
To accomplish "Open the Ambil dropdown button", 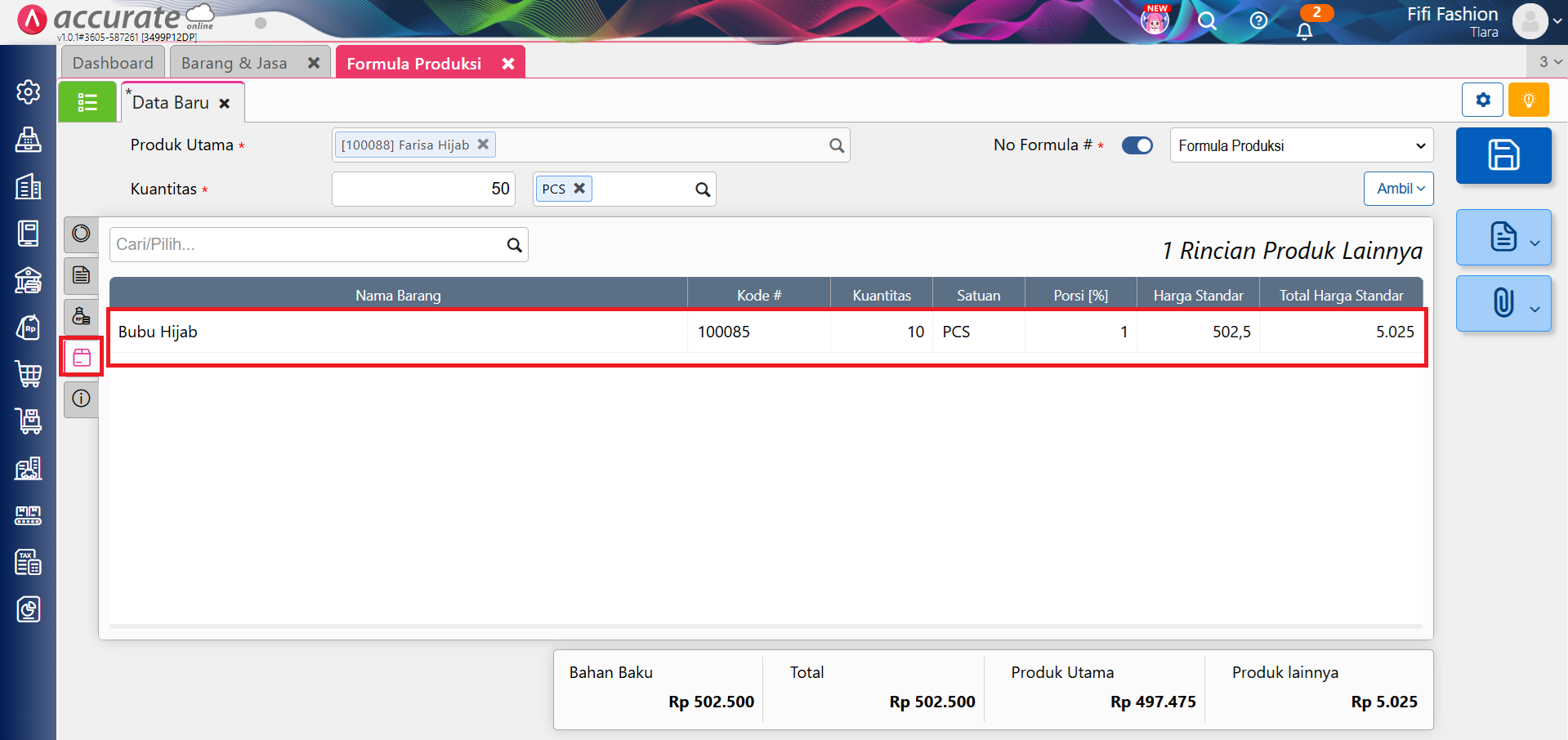I will tap(1398, 189).
